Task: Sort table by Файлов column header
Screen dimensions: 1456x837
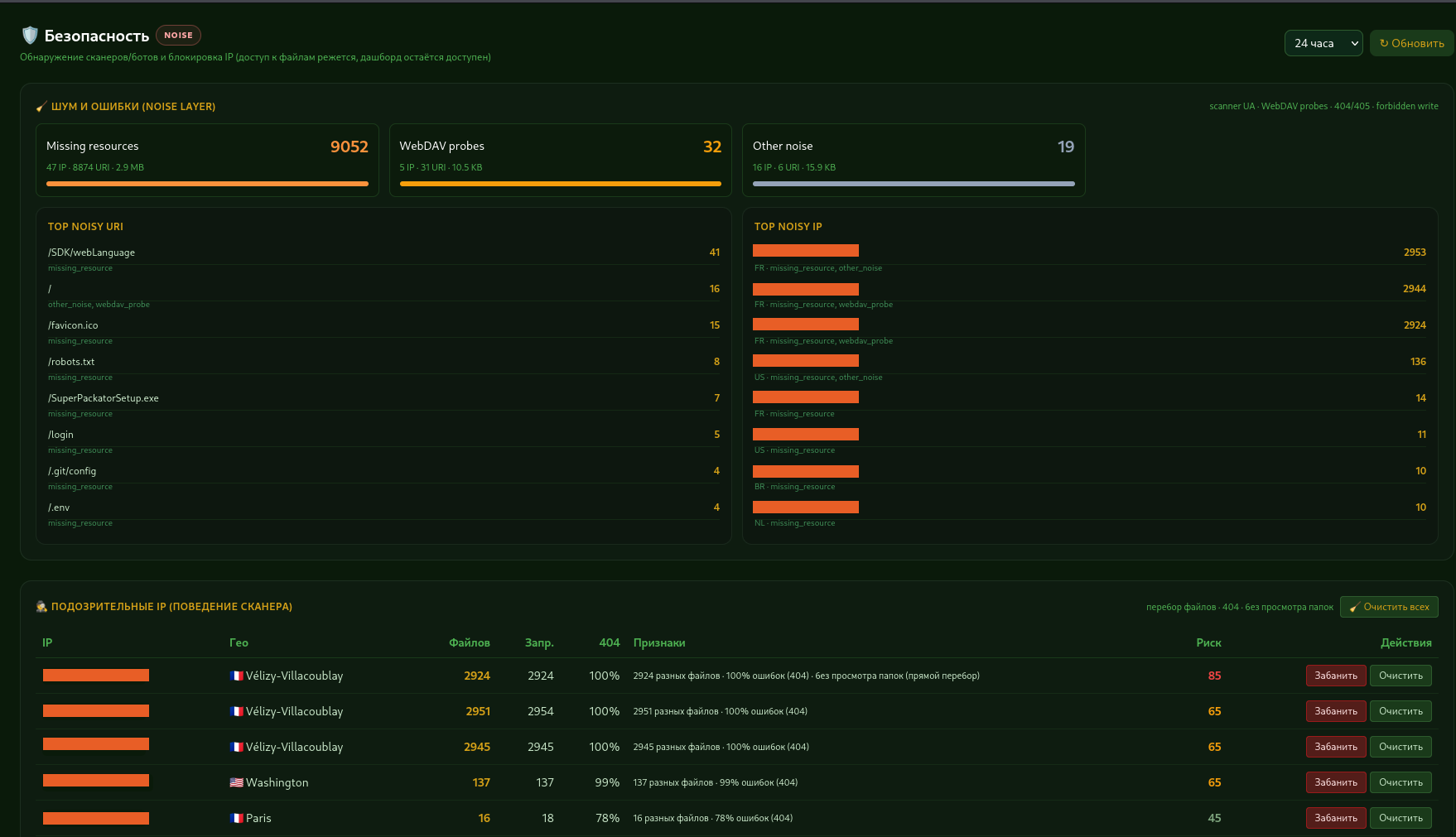Action: [x=470, y=642]
